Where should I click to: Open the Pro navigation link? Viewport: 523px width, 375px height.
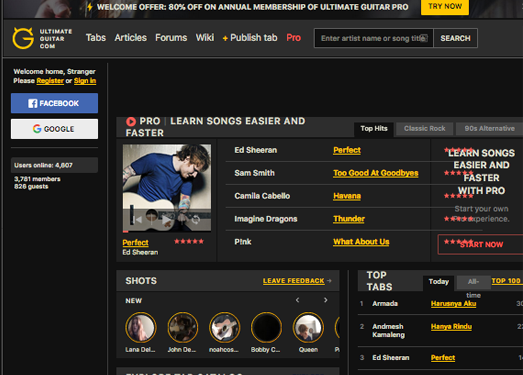[294, 38]
